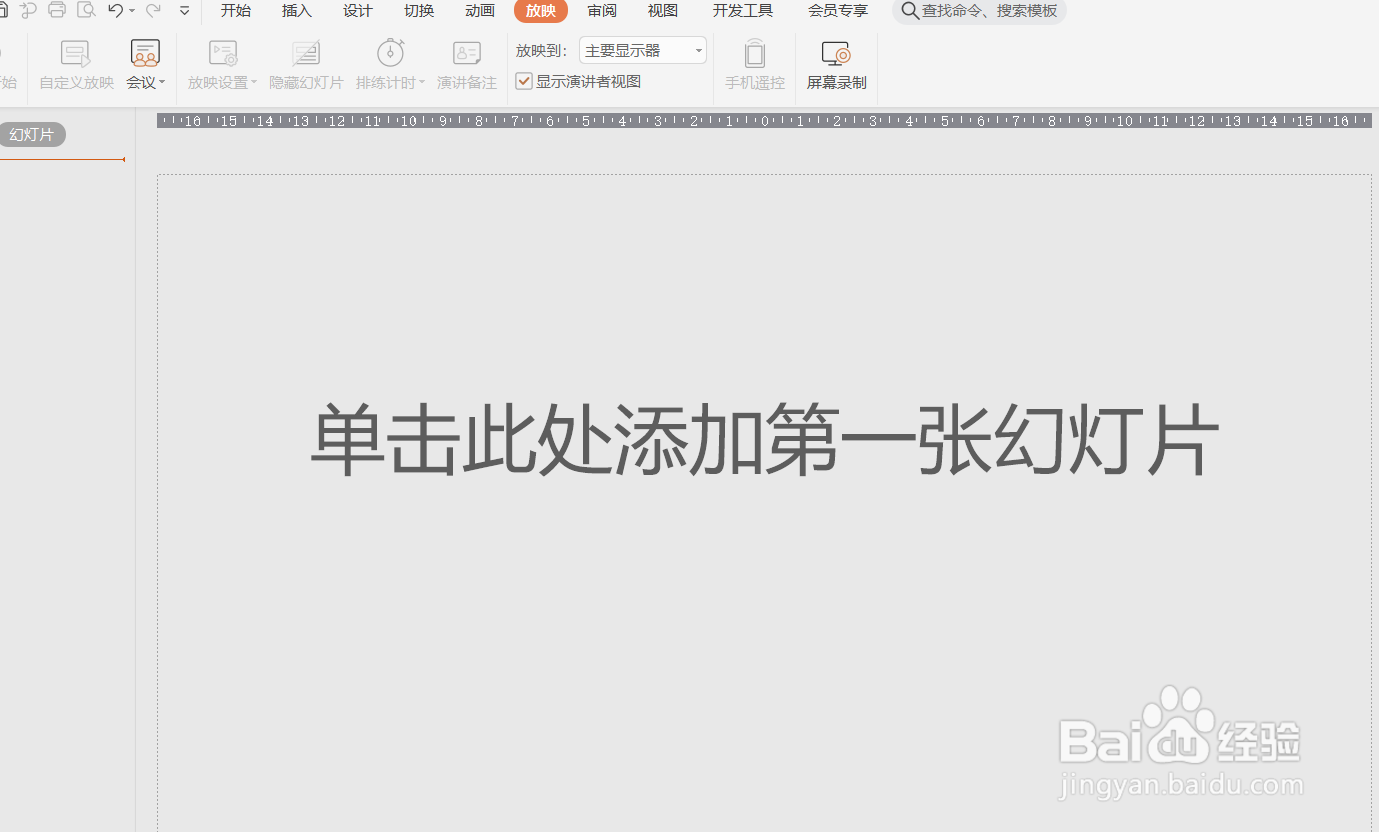Click the 单击此处添加第一张幻灯片 placeholder text

pos(765,441)
